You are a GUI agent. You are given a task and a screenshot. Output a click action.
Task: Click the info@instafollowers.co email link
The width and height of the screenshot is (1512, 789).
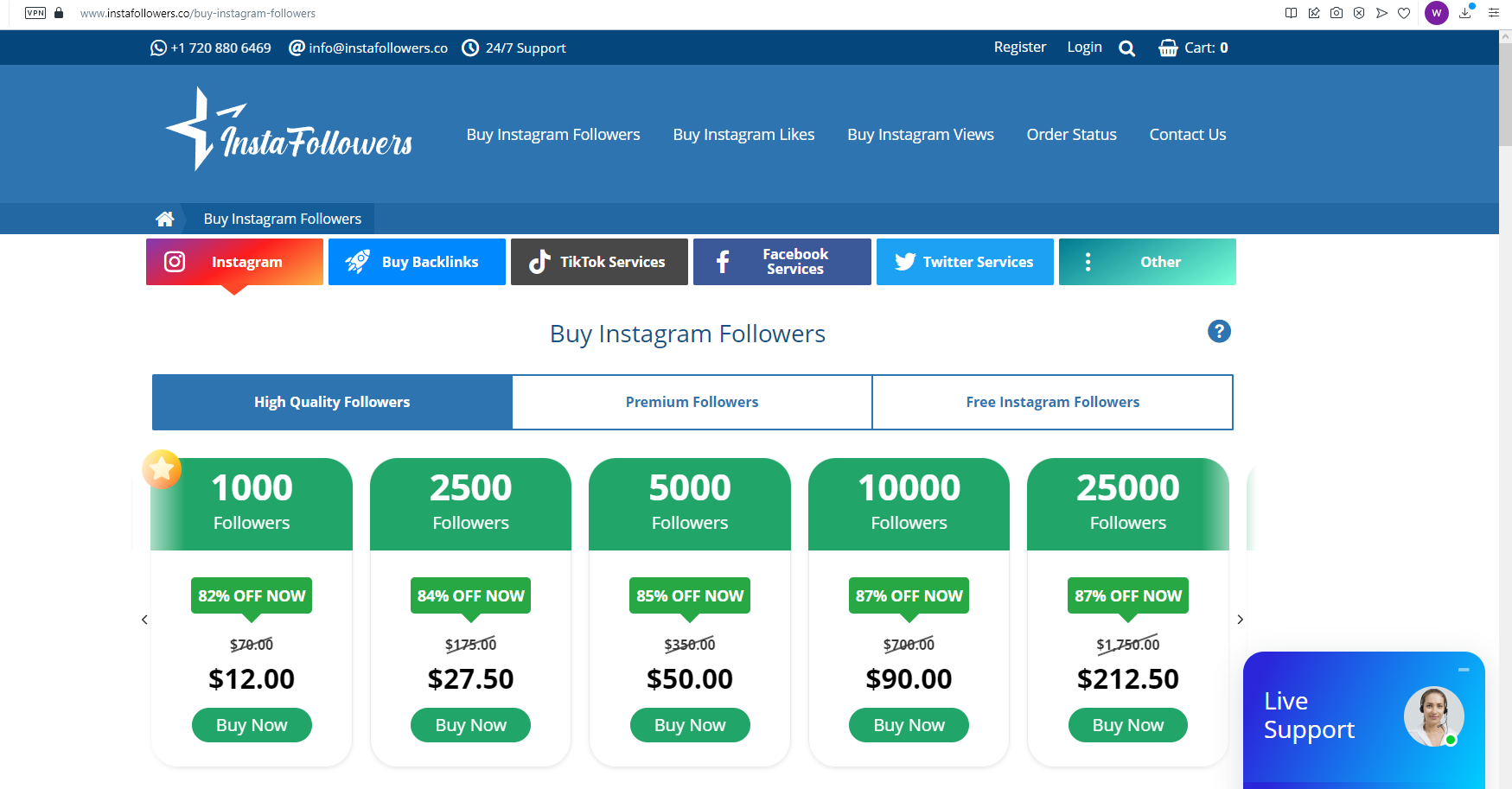[379, 48]
